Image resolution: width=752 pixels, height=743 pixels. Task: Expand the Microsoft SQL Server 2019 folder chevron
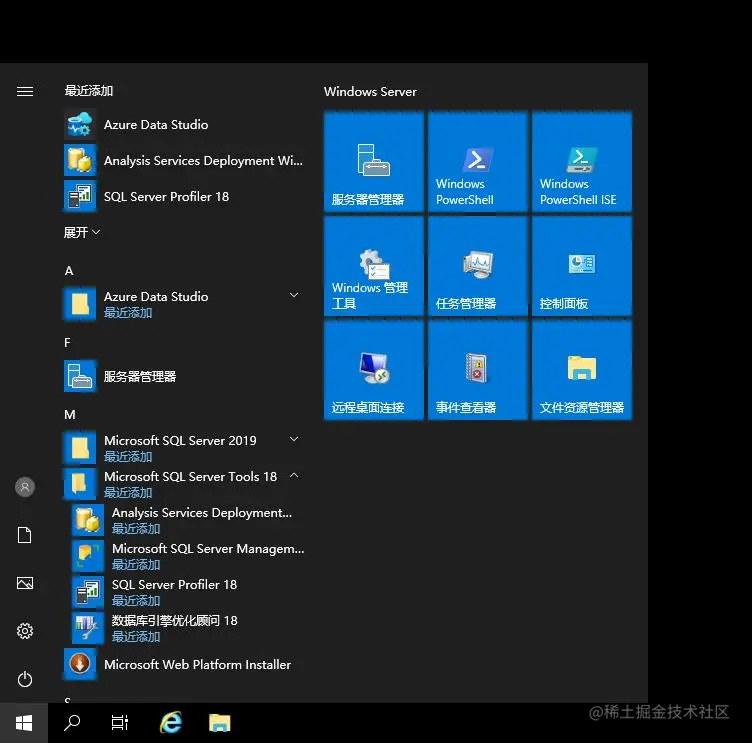coord(294,439)
